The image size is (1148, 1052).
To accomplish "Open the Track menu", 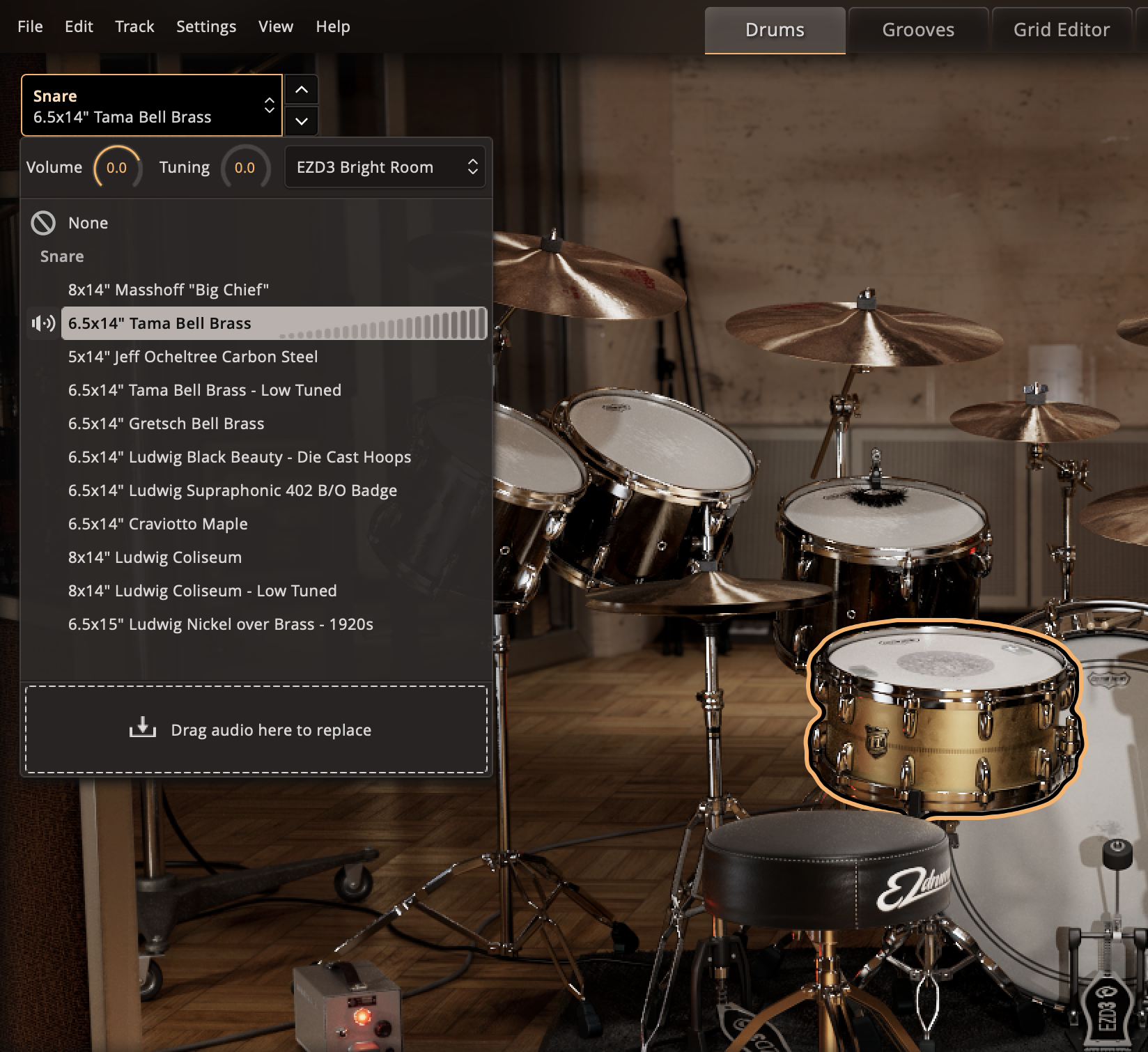I will pos(135,26).
